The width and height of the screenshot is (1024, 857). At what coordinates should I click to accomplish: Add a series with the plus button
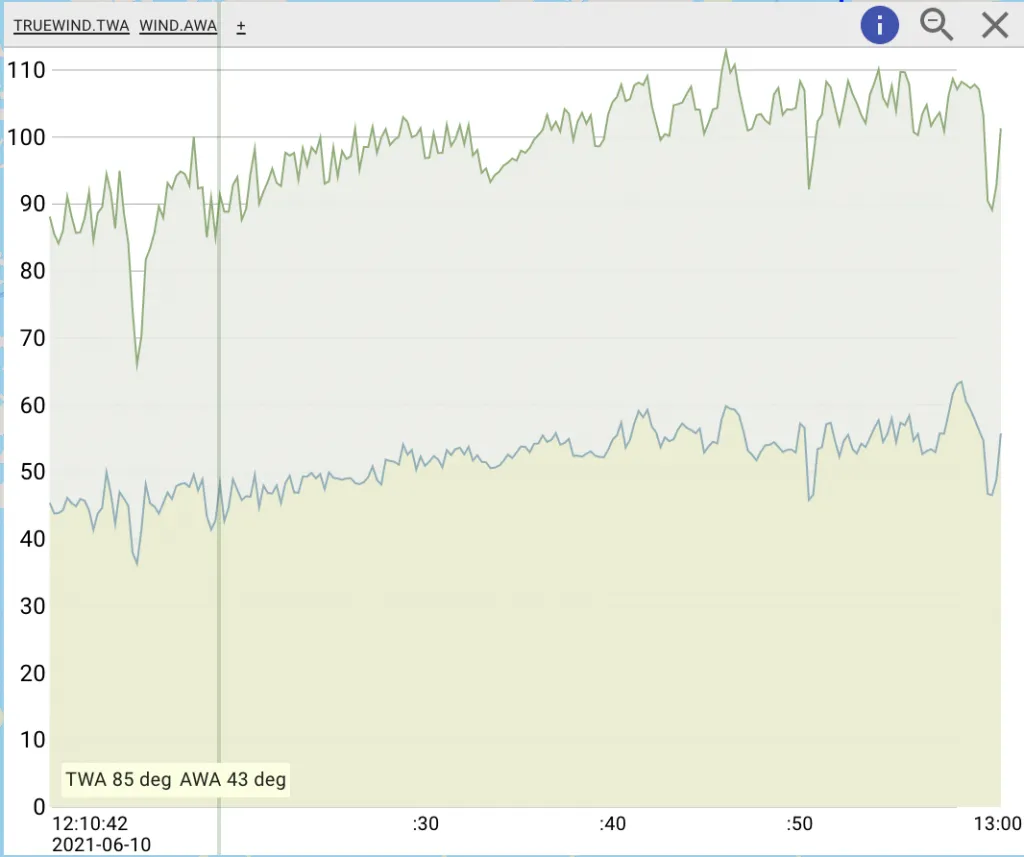[x=241, y=27]
